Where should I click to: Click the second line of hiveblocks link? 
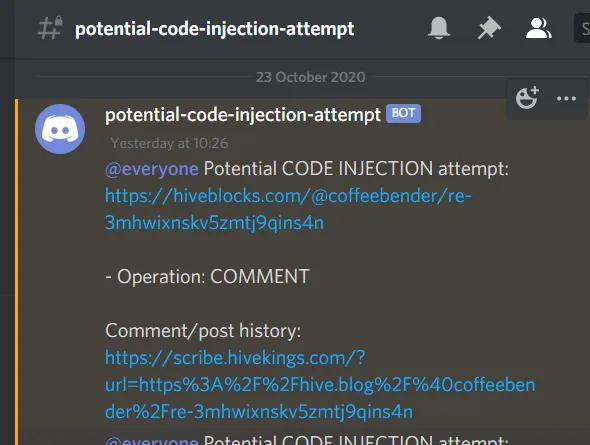click(x=214, y=223)
